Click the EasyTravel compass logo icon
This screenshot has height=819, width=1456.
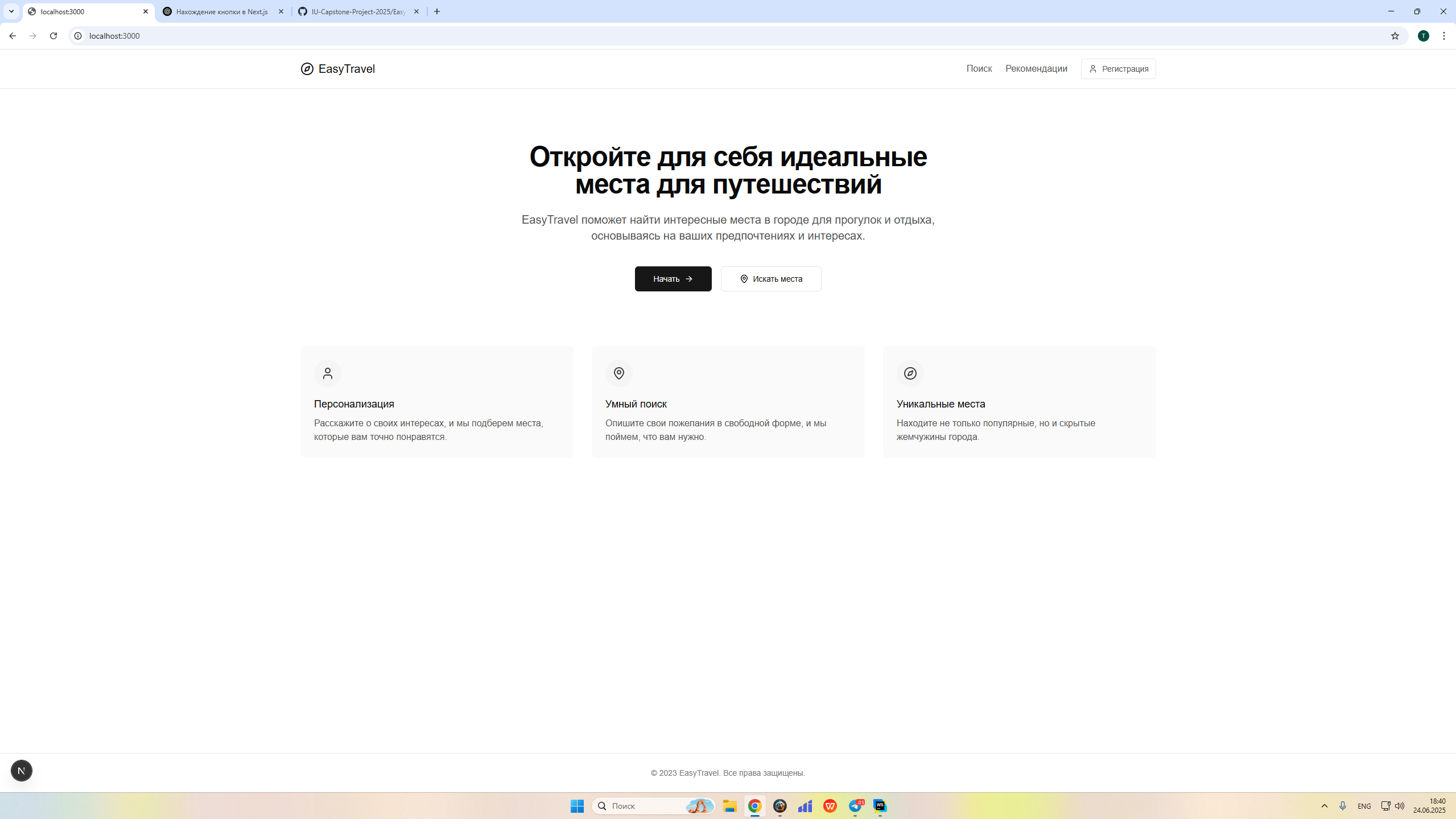(x=307, y=69)
